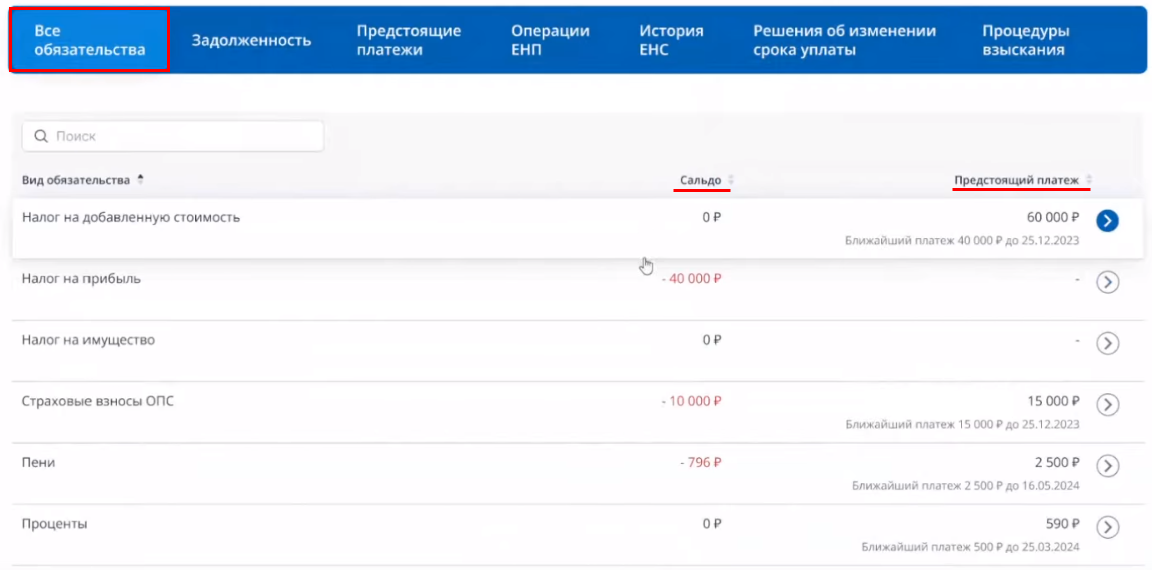
Task: Open details arrow for Пени row
Action: 1107,465
